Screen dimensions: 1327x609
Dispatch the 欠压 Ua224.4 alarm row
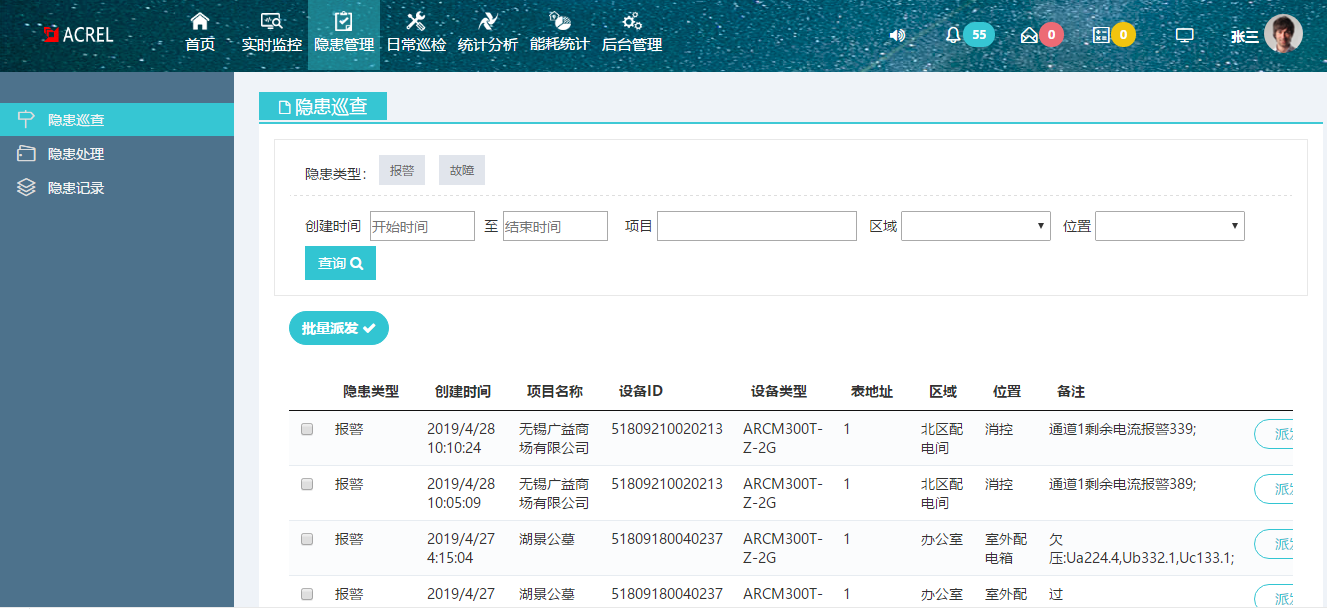point(1274,544)
